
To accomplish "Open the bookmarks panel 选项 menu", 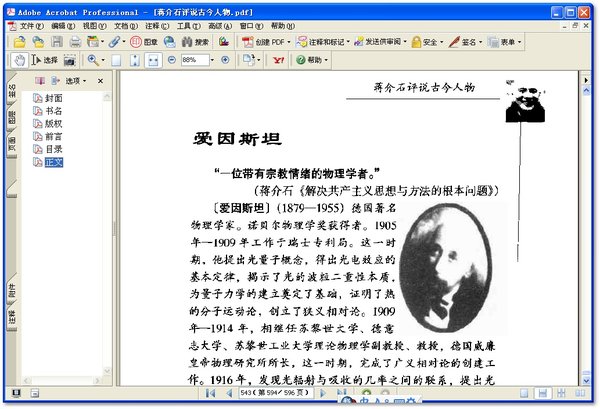I will point(76,81).
